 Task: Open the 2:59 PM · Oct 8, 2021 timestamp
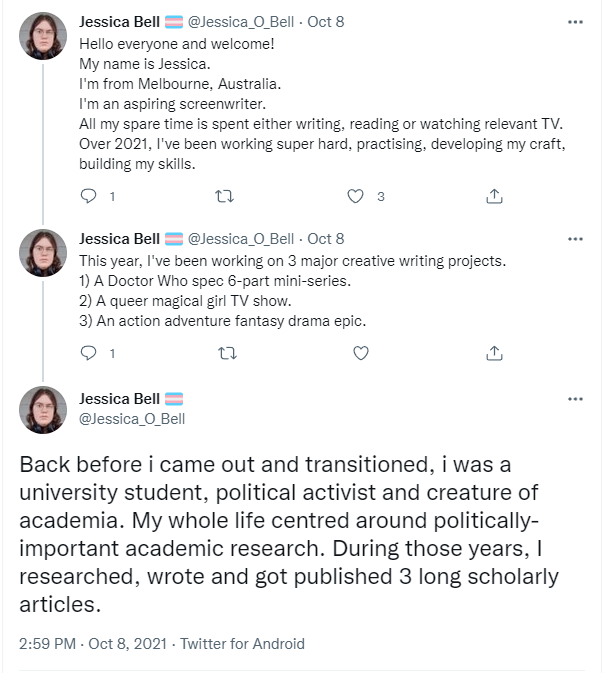pyautogui.click(x=93, y=644)
